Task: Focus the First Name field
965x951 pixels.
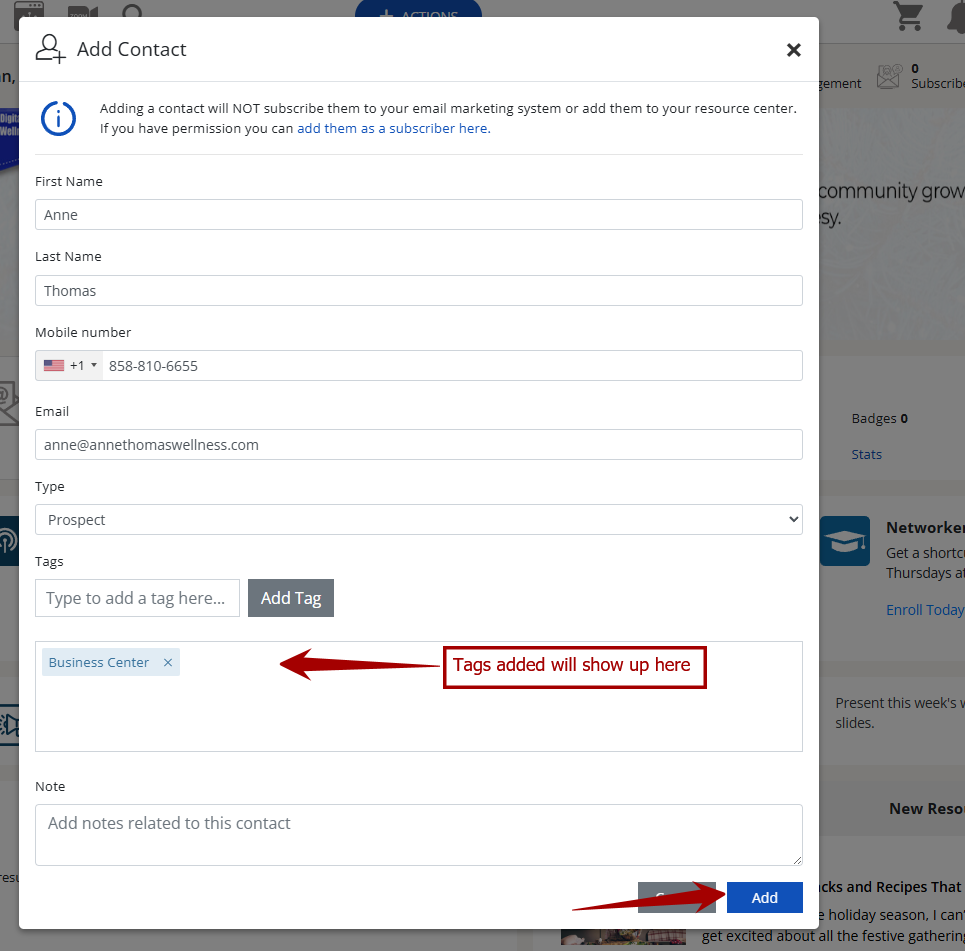Action: point(418,215)
